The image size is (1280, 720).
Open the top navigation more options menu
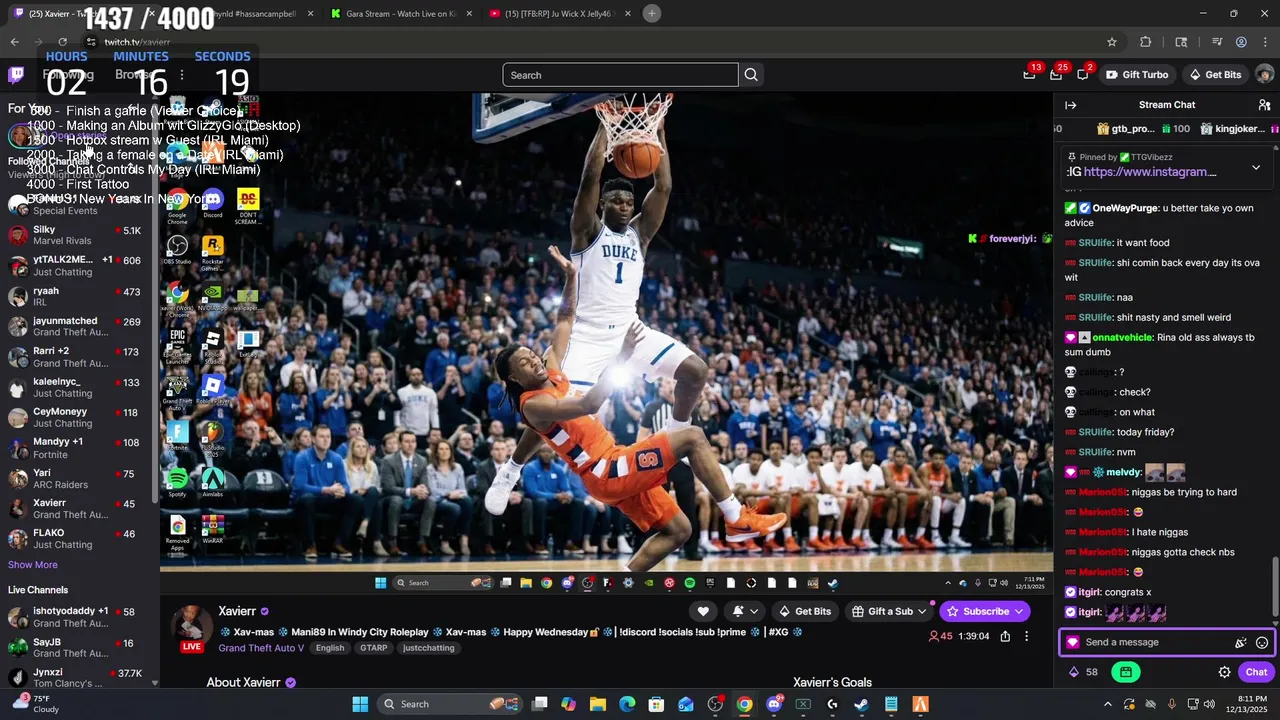pyautogui.click(x=181, y=75)
